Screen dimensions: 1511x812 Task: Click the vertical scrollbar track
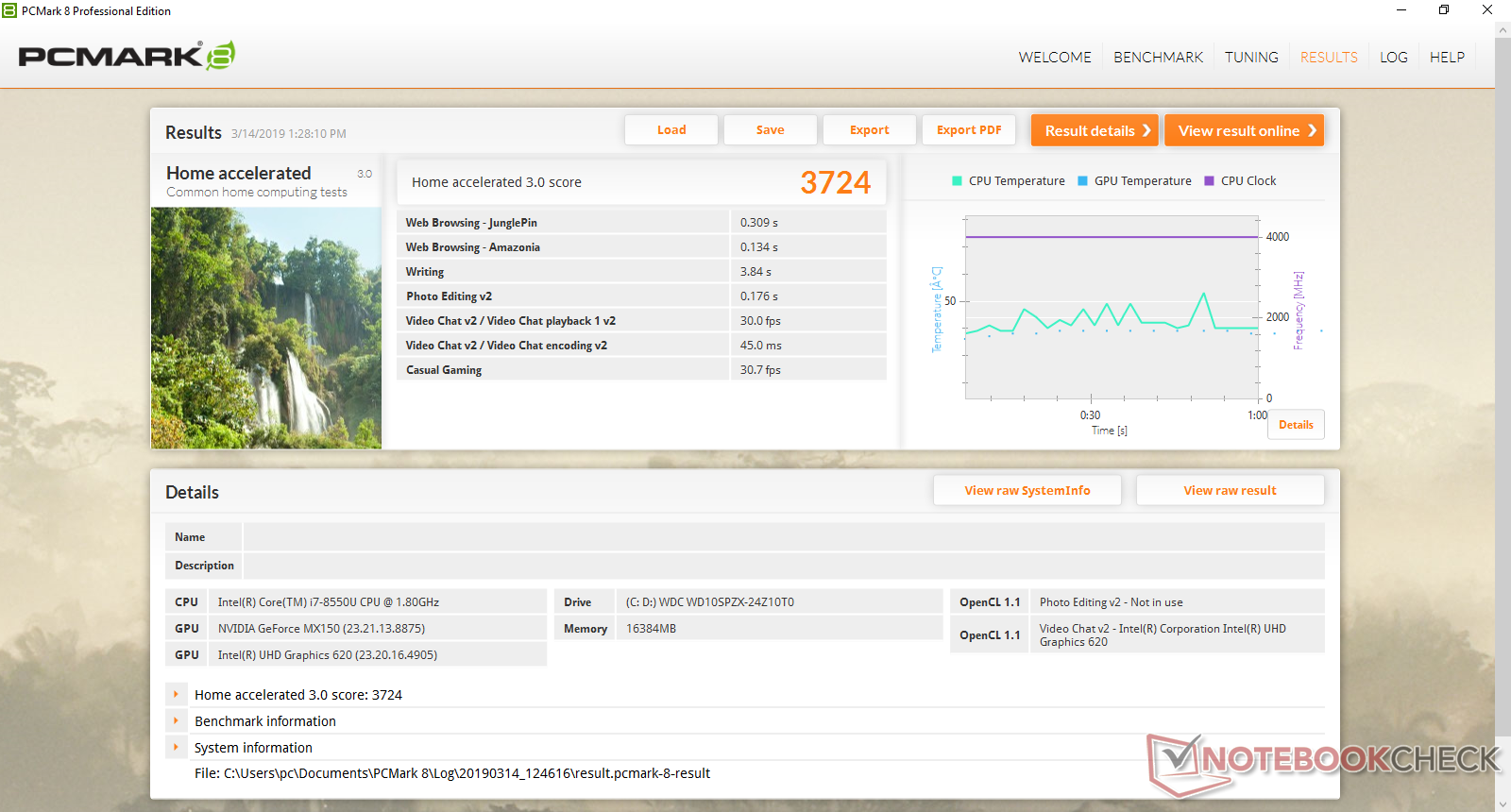[1503, 415]
